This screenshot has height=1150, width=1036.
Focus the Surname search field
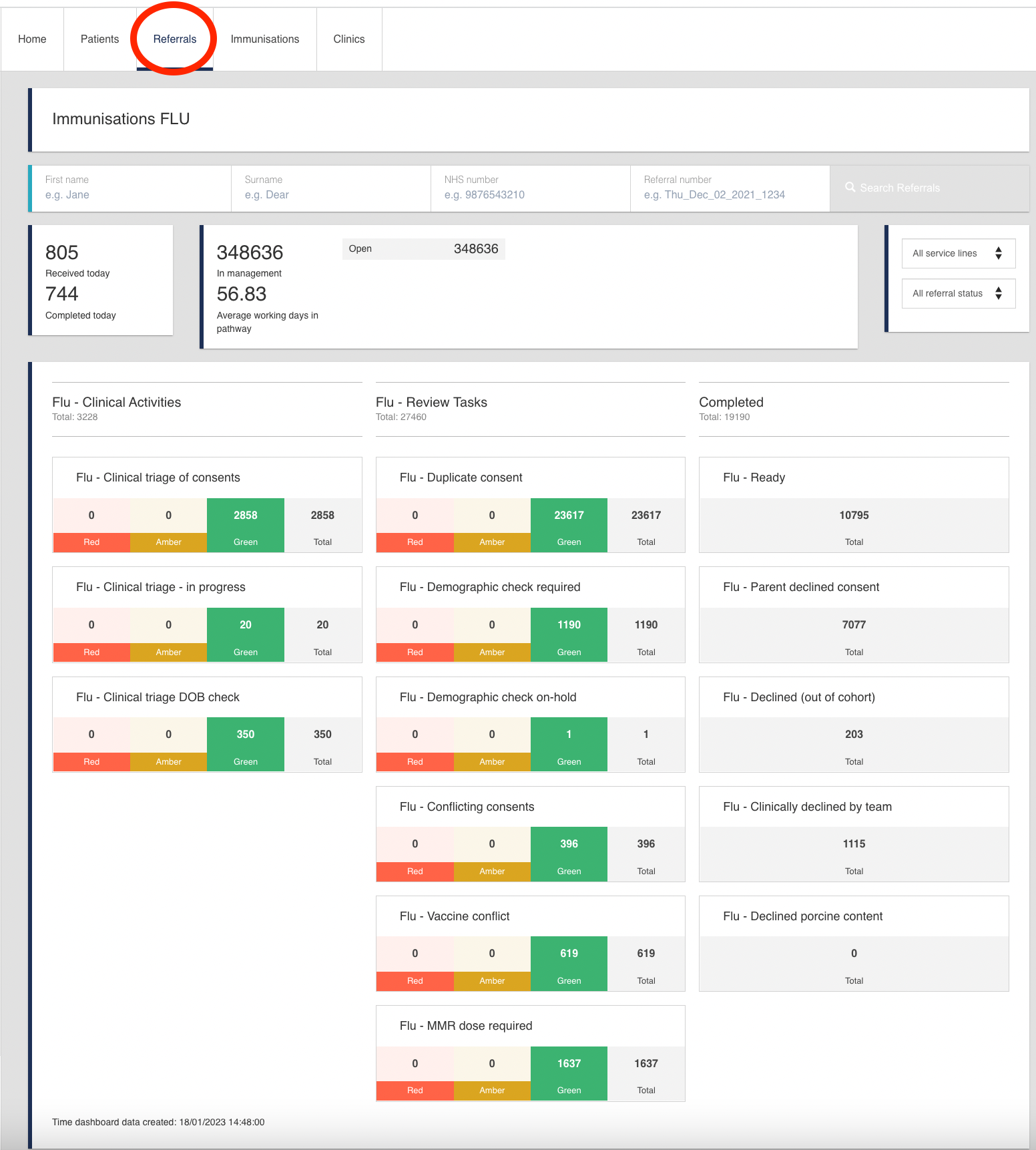(x=330, y=194)
